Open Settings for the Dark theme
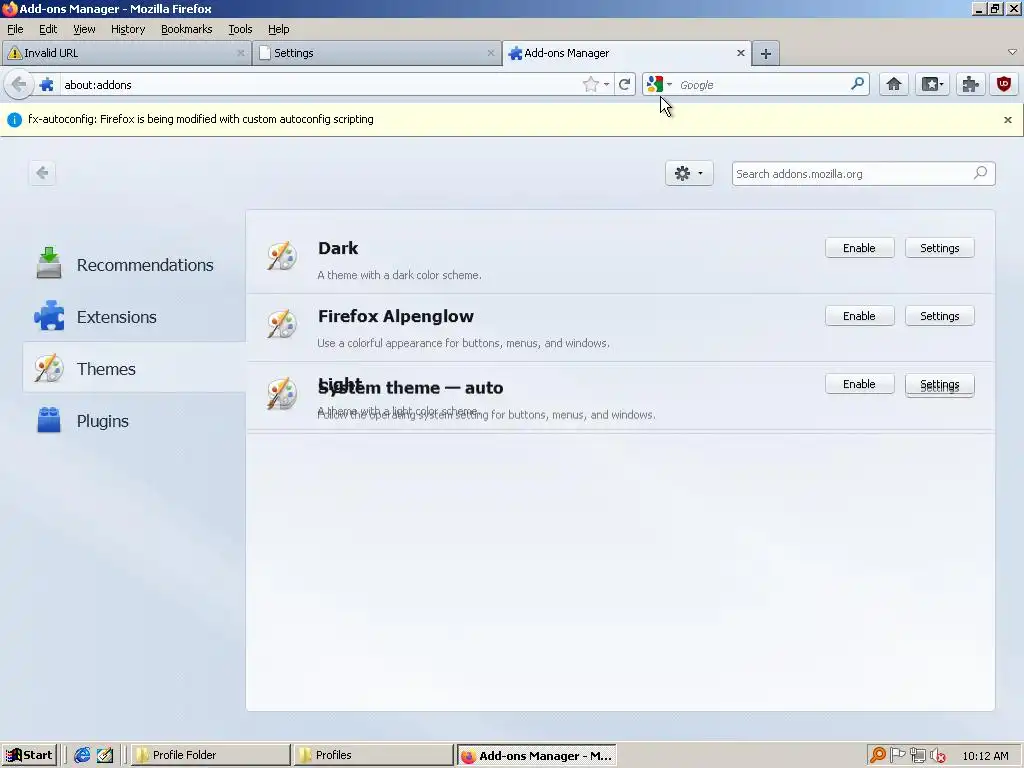Screen dimensions: 1024x768 point(940,248)
